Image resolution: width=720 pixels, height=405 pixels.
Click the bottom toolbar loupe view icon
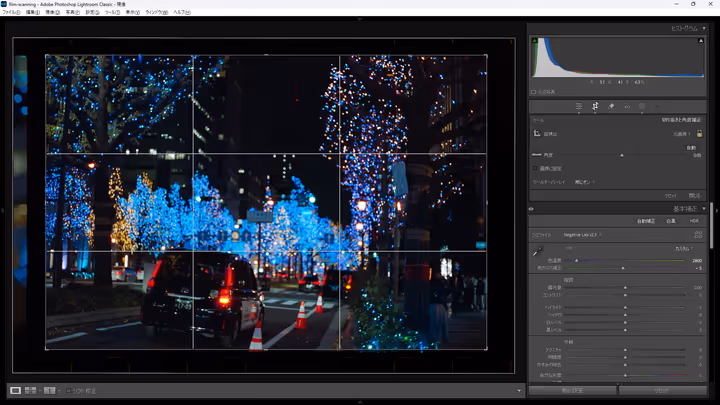(x=16, y=390)
